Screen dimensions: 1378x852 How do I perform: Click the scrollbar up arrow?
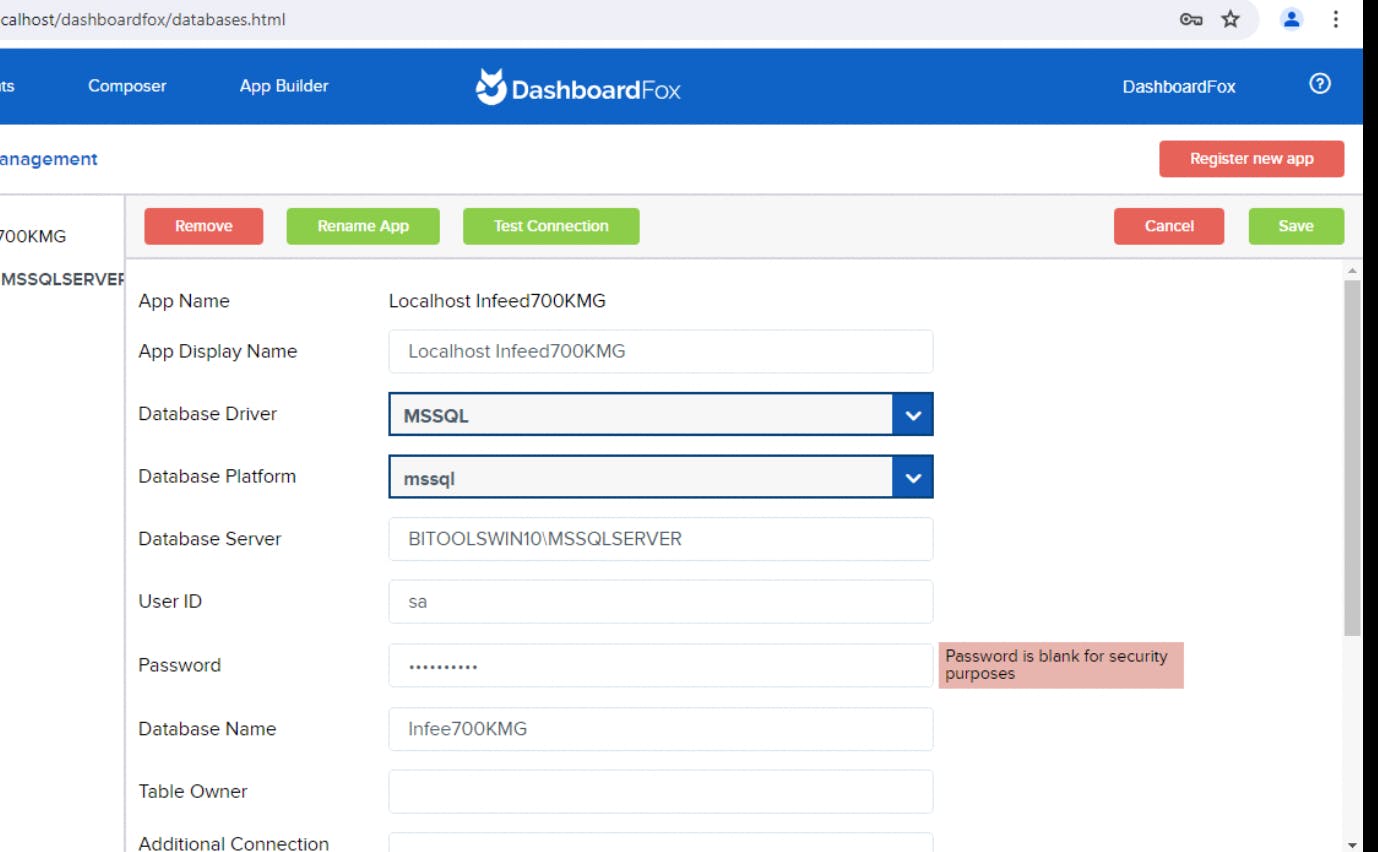[1352, 271]
